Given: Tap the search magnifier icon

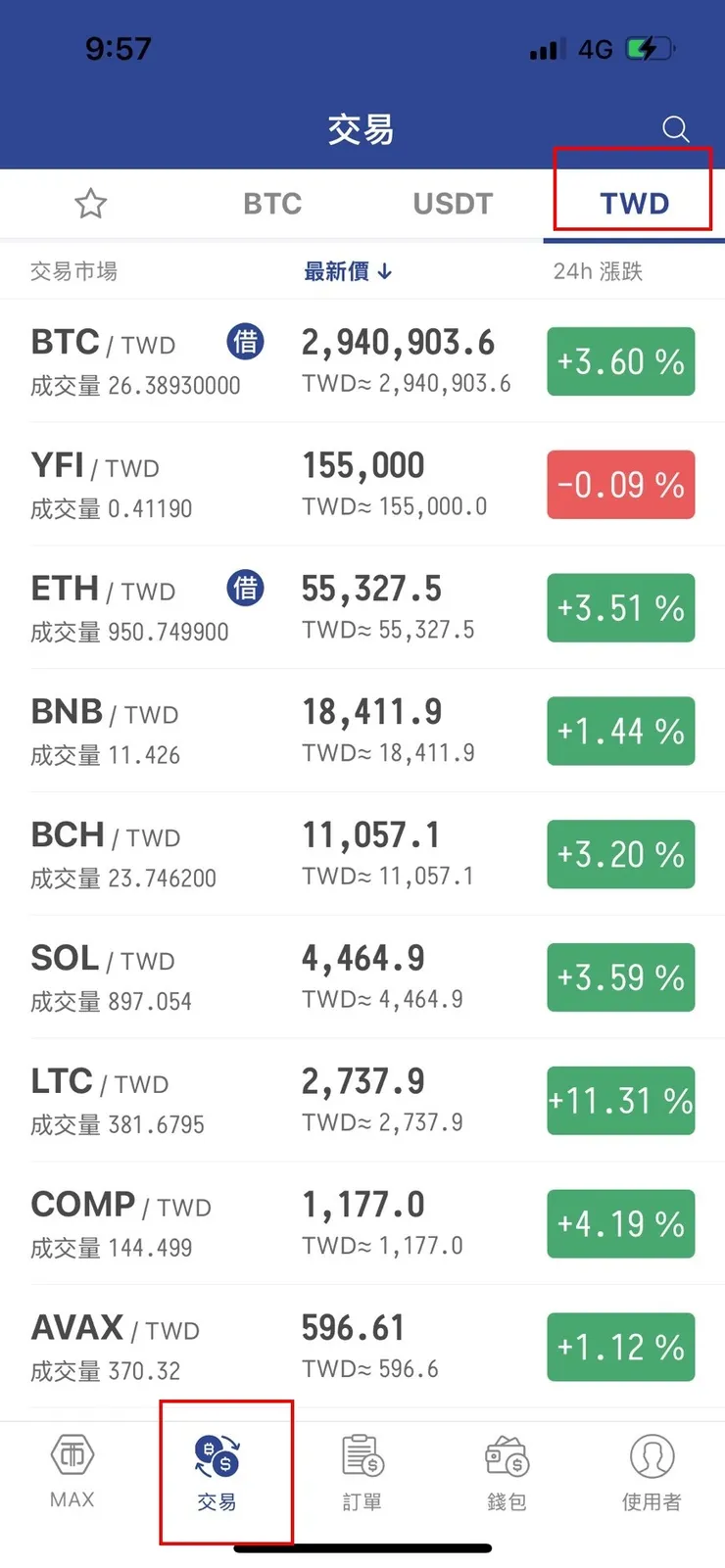Looking at the screenshot, I should [675, 128].
